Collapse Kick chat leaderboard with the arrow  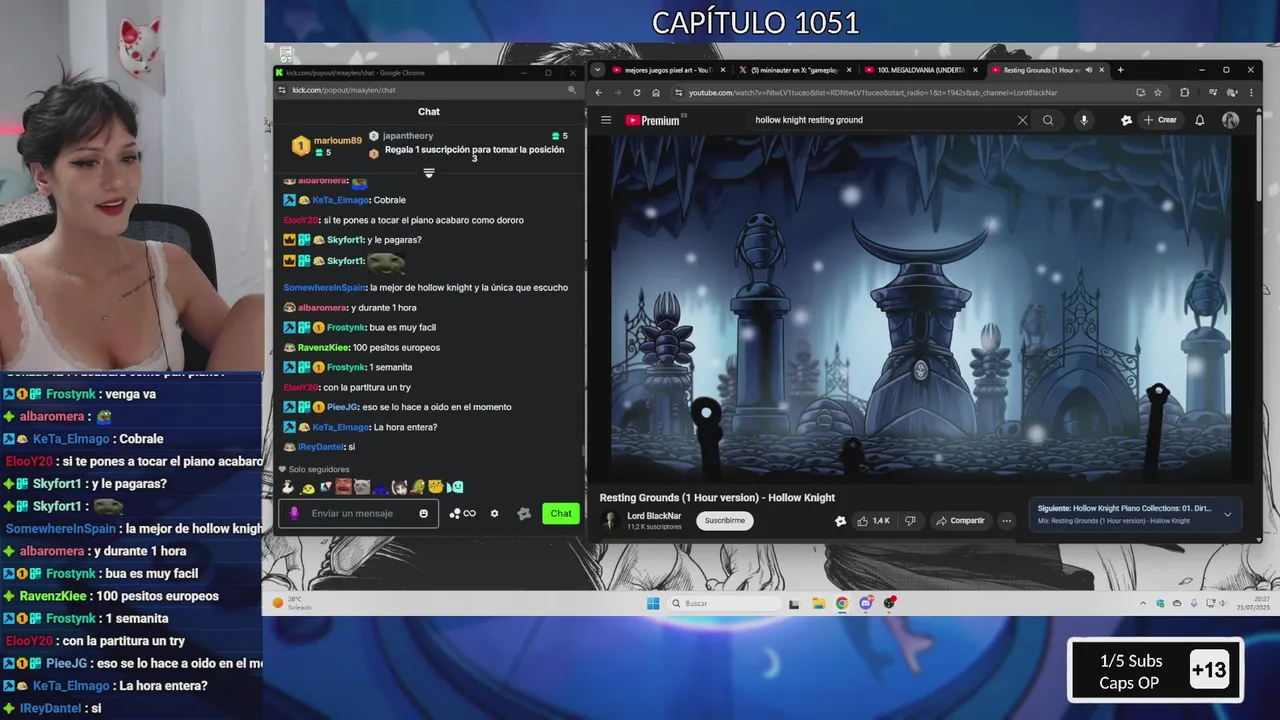point(429,173)
